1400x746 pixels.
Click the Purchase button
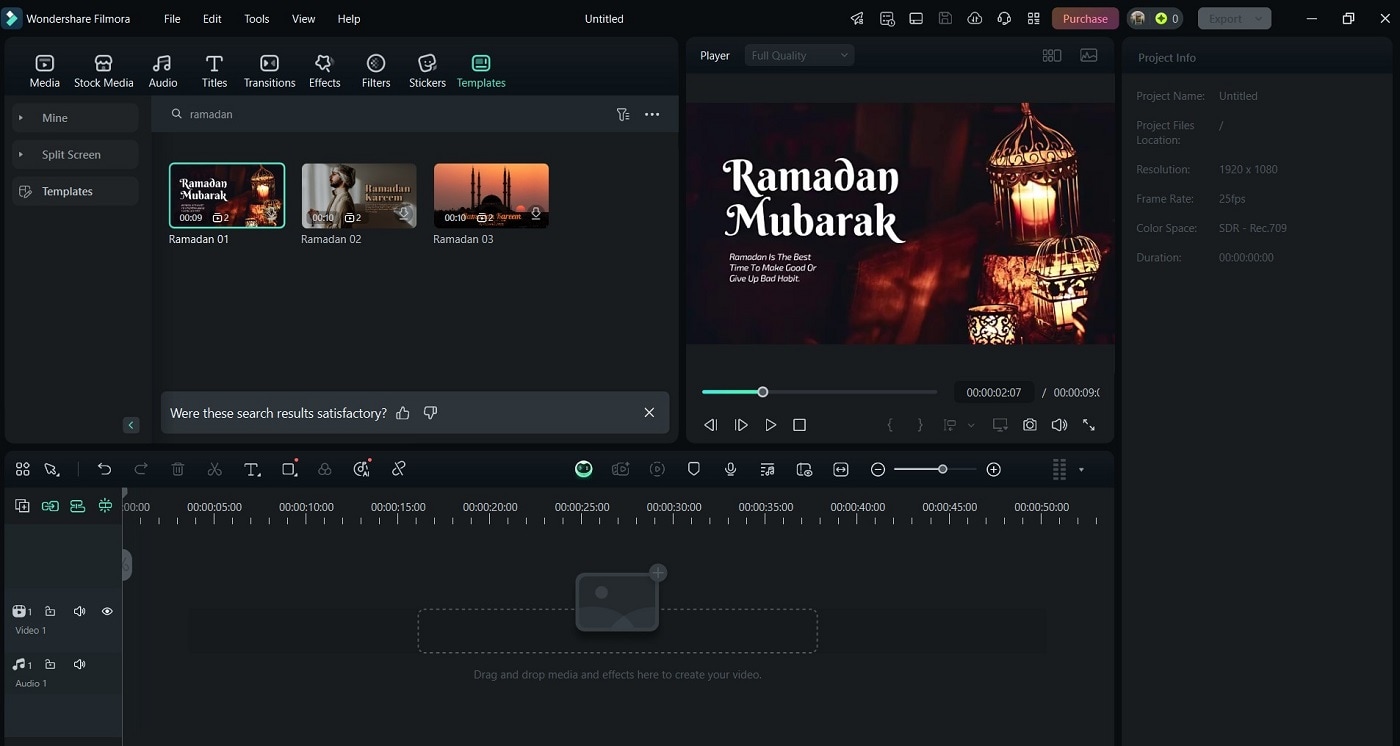pyautogui.click(x=1085, y=19)
